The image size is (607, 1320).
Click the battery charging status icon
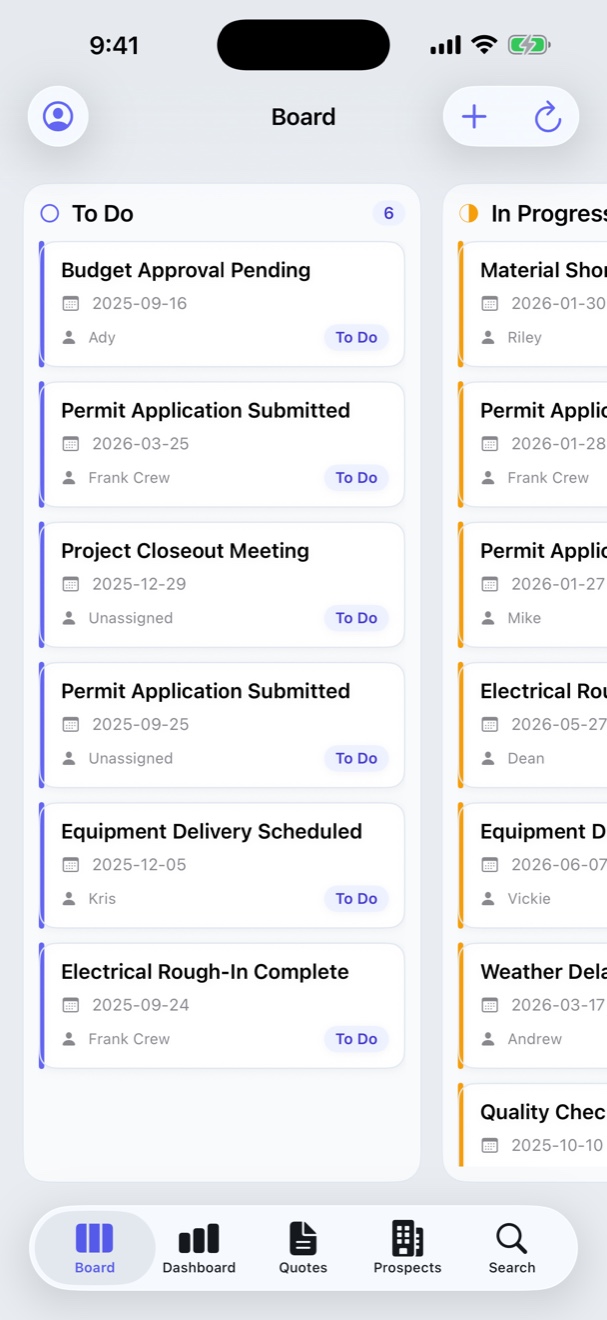[x=529, y=45]
